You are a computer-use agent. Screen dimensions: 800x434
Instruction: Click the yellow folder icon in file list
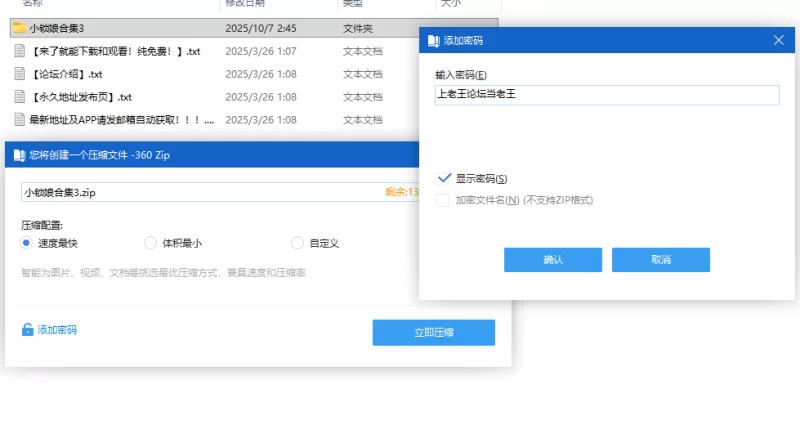19,28
